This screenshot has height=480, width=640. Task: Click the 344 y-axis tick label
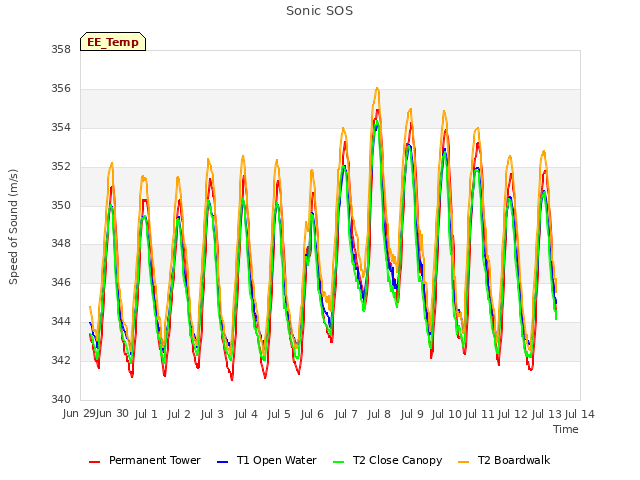tap(61, 322)
